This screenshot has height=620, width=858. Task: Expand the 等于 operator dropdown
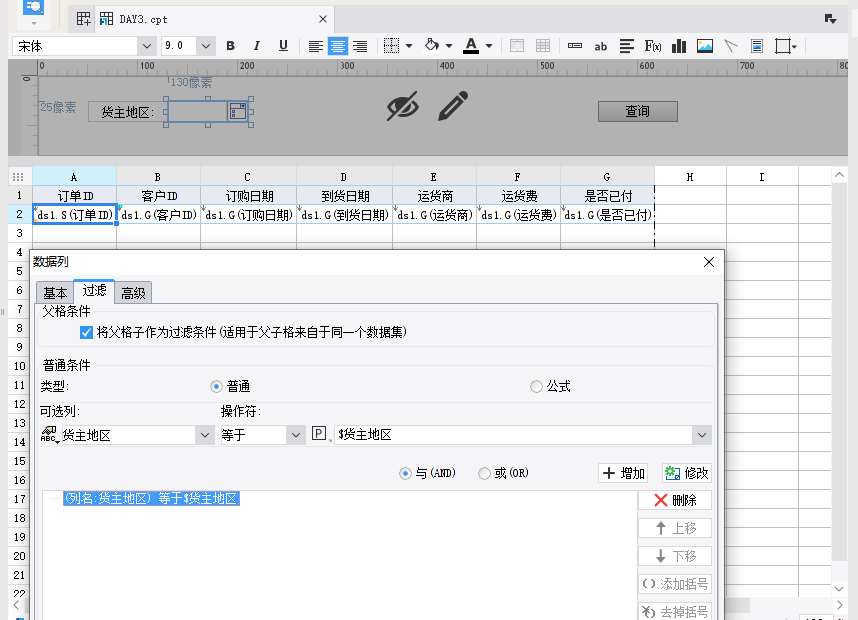(x=295, y=435)
